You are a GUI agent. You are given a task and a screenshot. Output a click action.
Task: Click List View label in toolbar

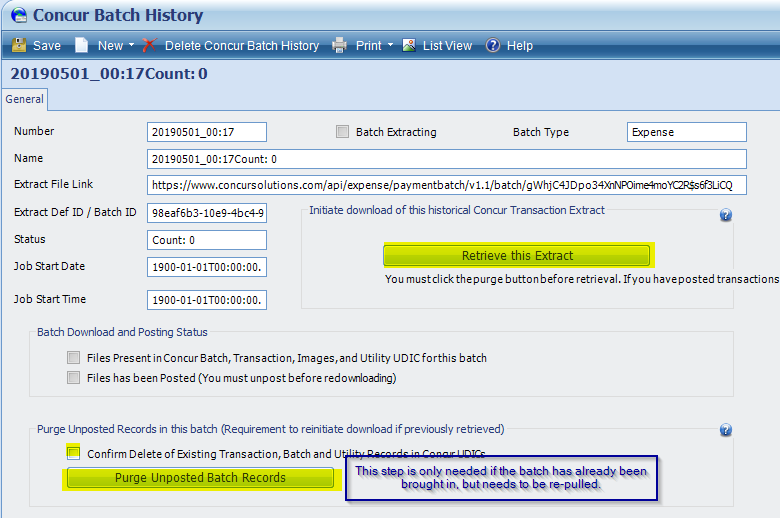click(447, 46)
